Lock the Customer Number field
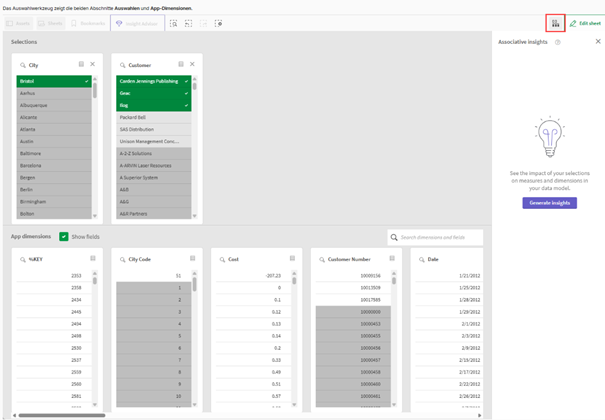605x420 pixels. tap(392, 258)
